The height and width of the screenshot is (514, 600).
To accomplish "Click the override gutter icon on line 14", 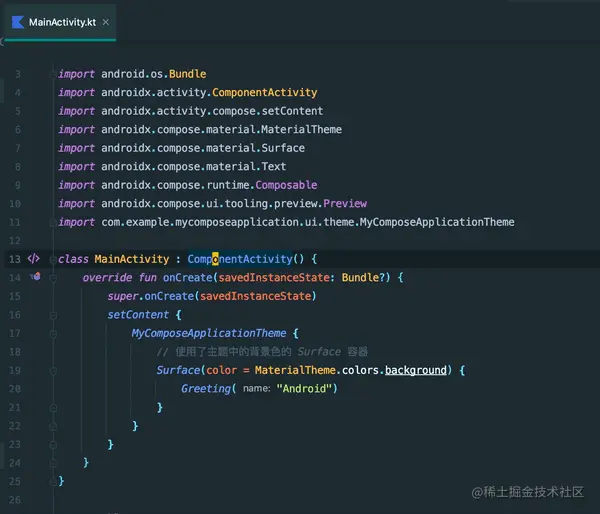I will 35,276.
